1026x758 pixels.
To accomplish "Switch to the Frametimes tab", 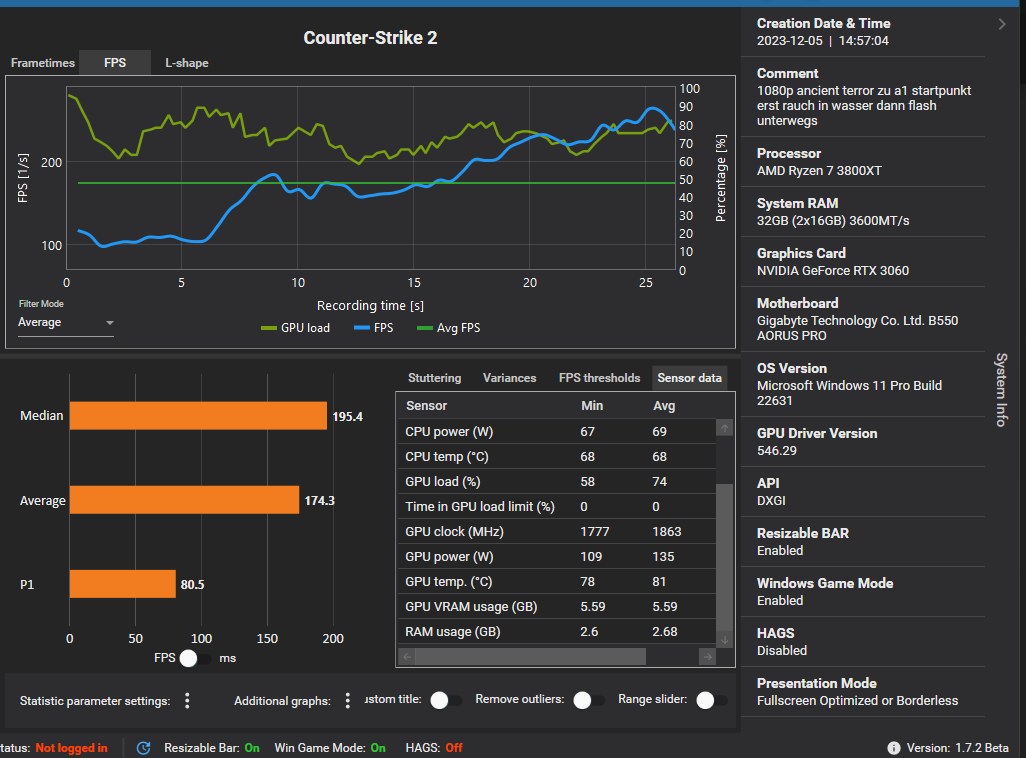I will pos(43,63).
